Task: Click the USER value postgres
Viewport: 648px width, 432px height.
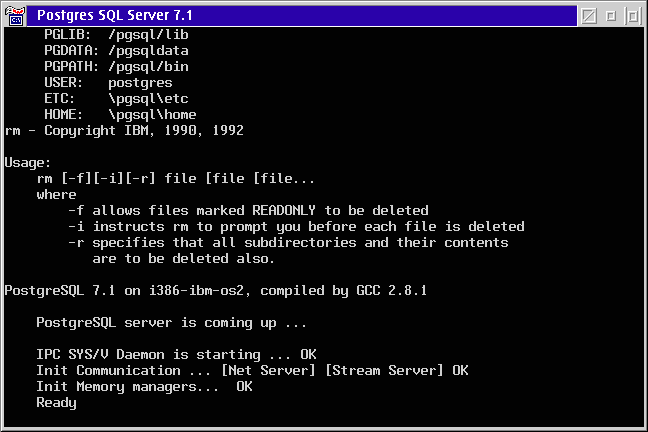Action: 141,83
